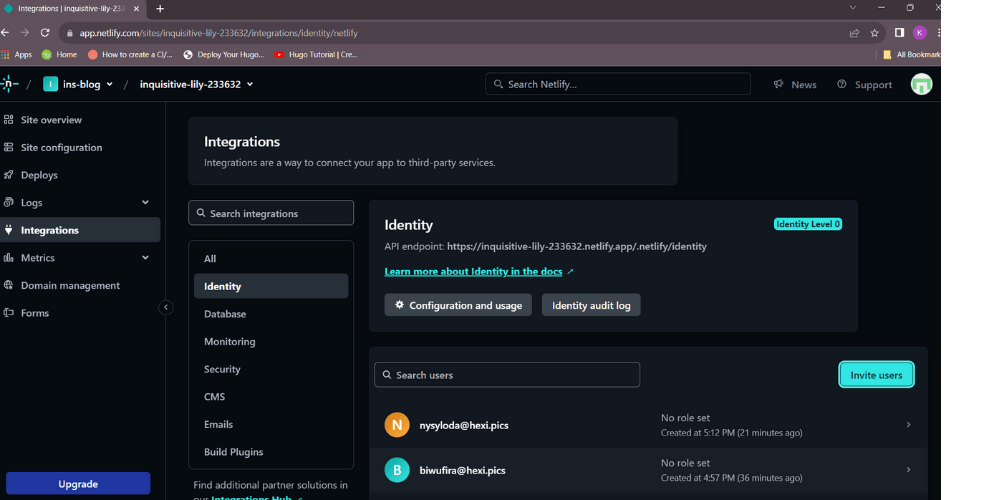Select the CMS category
This screenshot has height=500, width=1000.
(x=271, y=397)
